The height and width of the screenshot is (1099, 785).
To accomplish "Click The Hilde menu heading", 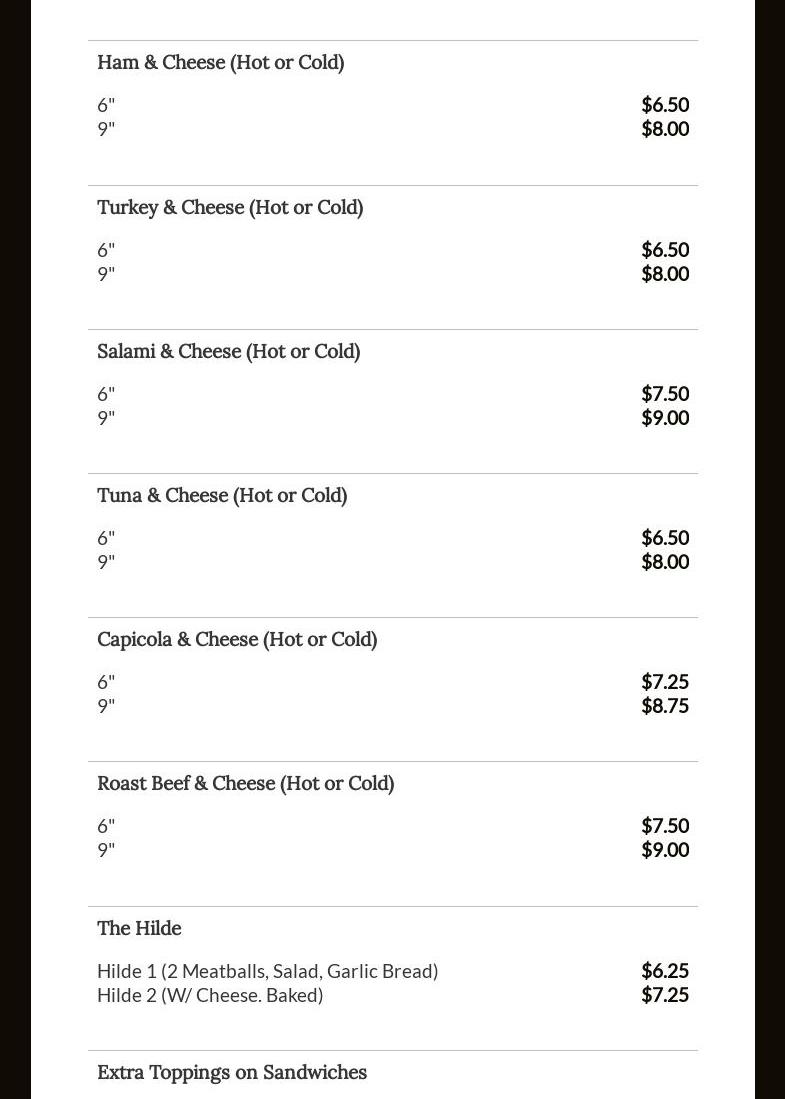I will click(139, 928).
